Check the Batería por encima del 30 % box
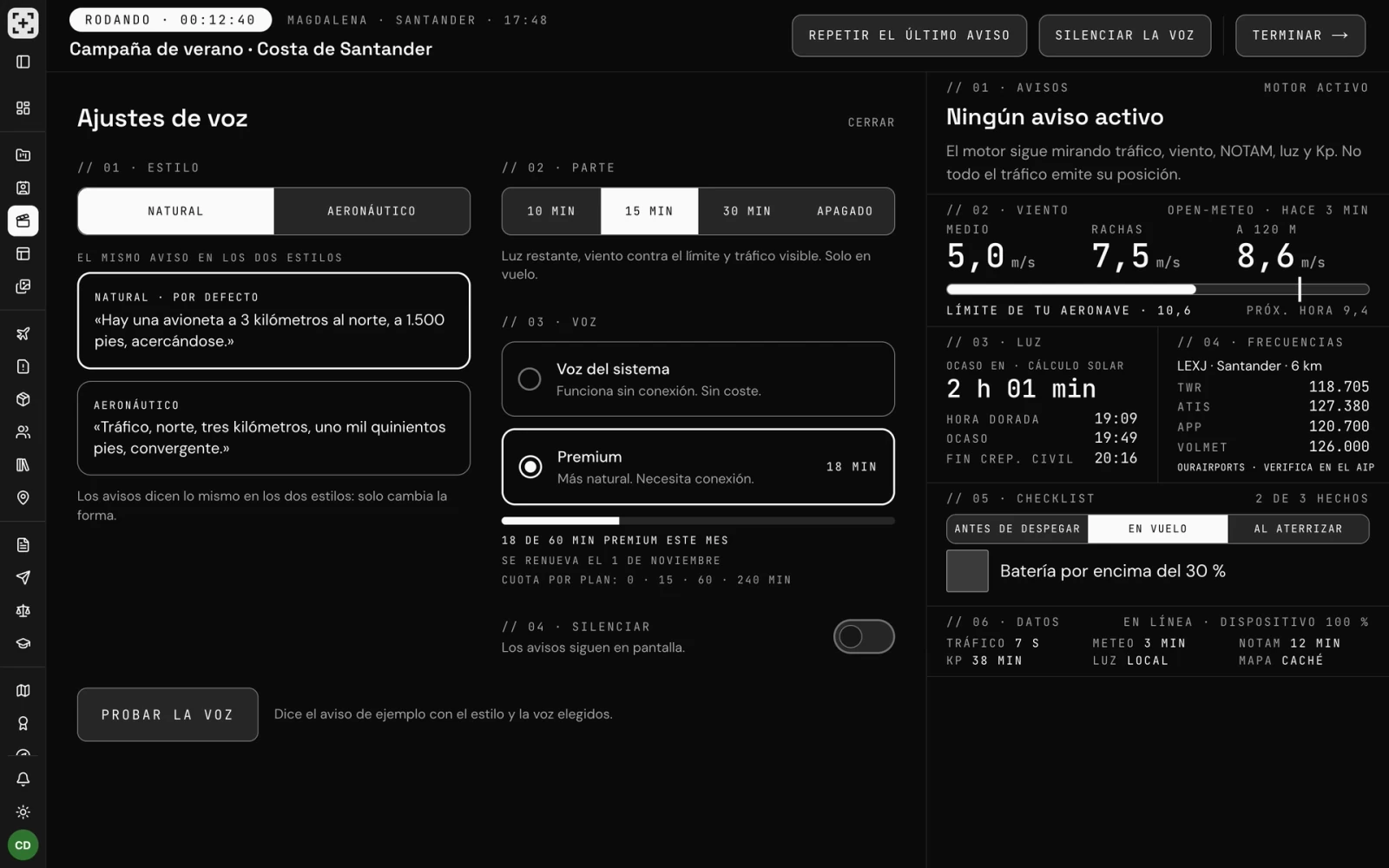This screenshot has height=868, width=1389. pyautogui.click(x=967, y=571)
